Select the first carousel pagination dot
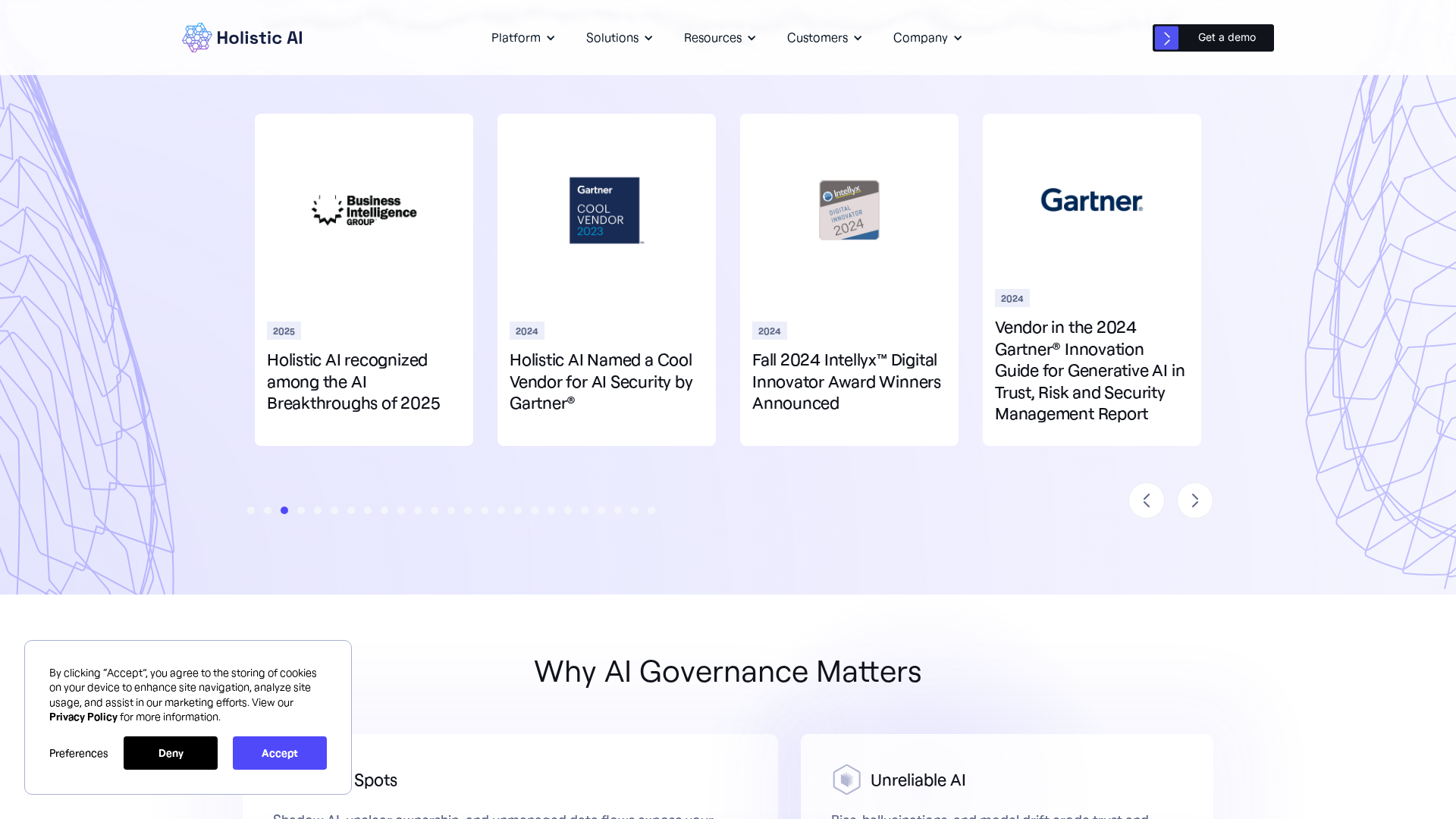1456x819 pixels. point(251,510)
